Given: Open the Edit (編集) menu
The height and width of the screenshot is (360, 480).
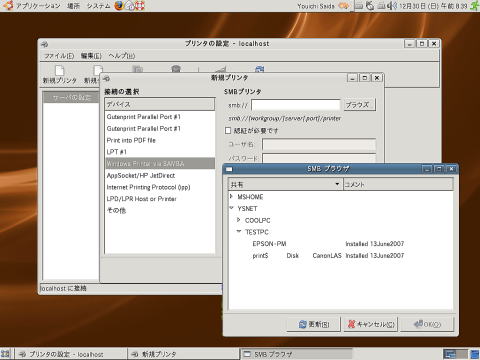Looking at the screenshot, I should 91,56.
